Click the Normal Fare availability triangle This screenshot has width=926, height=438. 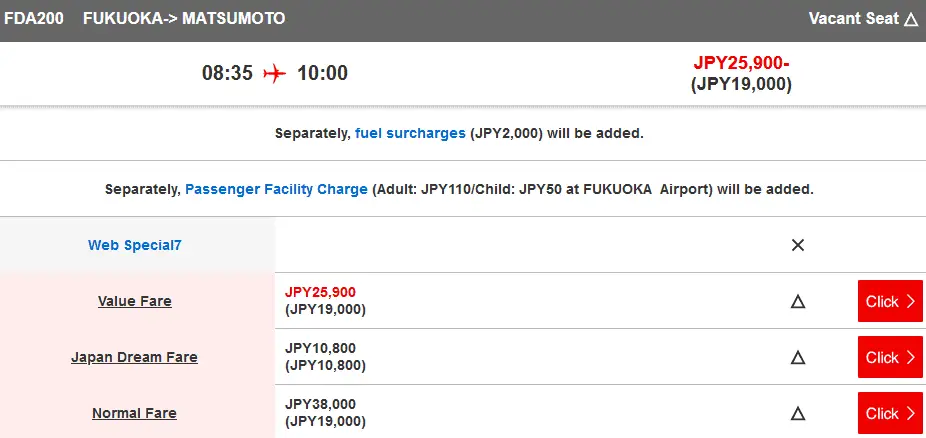pos(798,413)
